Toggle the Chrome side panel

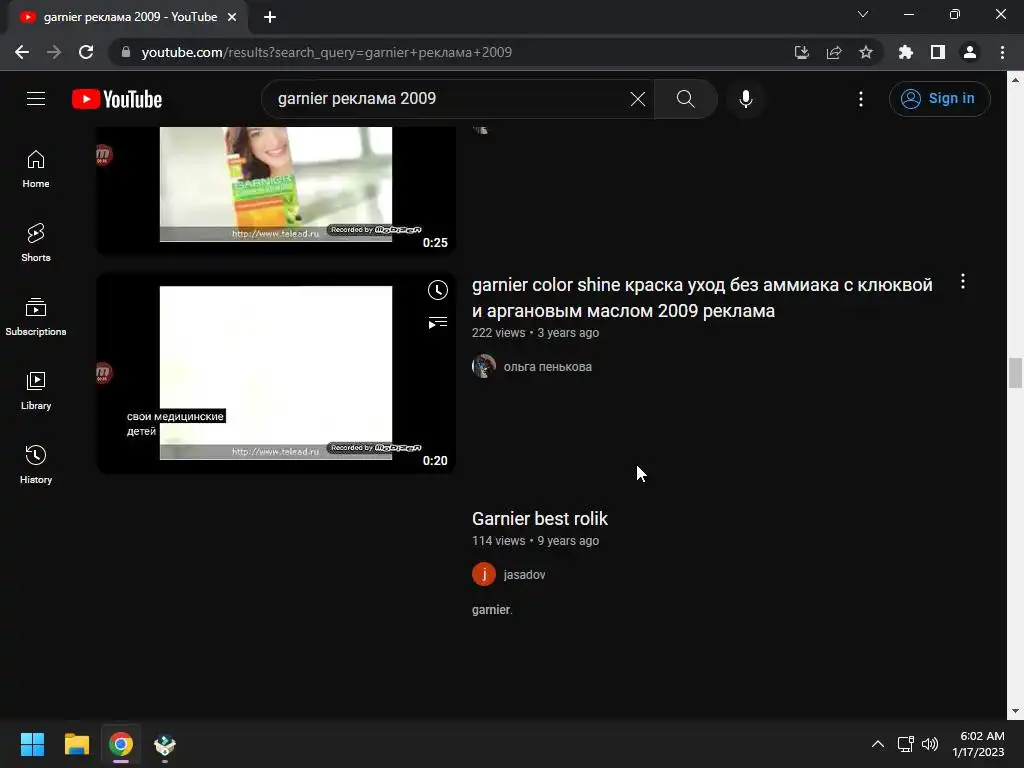937,52
